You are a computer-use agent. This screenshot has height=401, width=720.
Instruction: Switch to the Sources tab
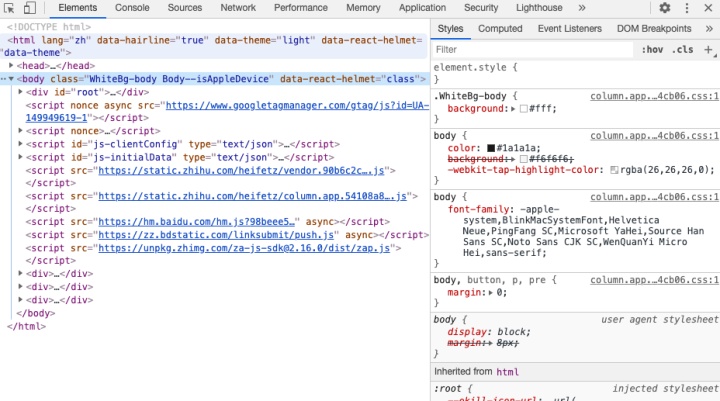[185, 8]
